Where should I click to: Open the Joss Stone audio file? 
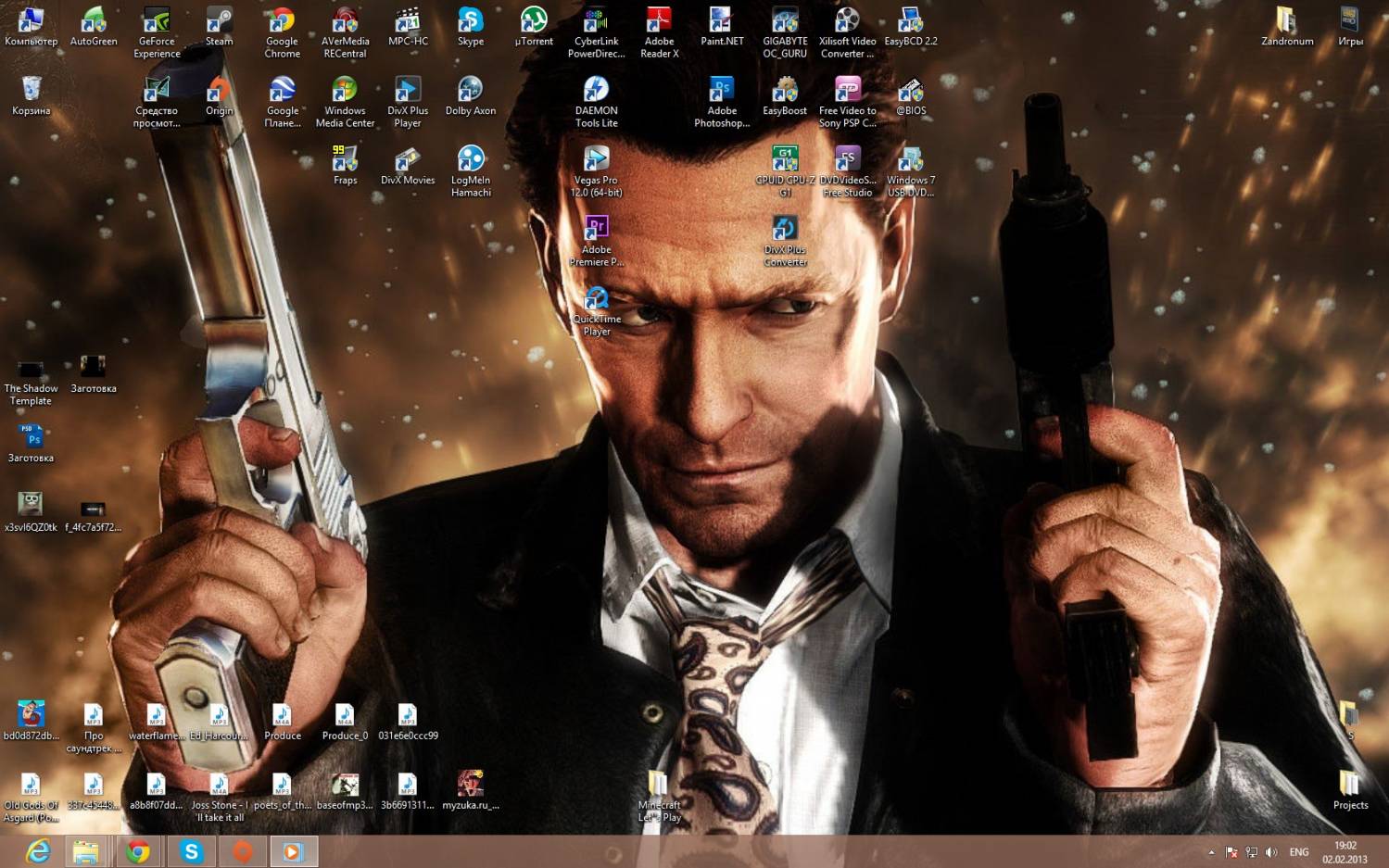tap(219, 796)
